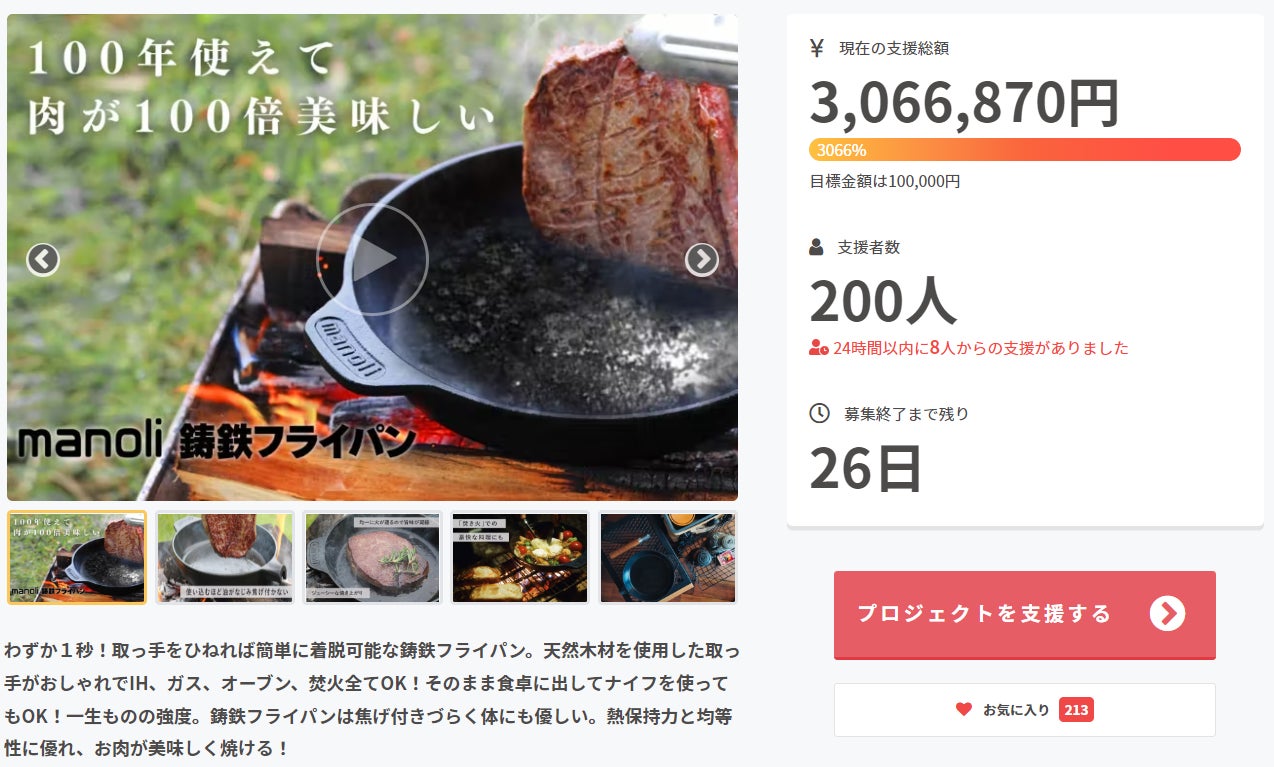Screen dimensions: 1274x767
Task: Select fourth thumbnail showing campfire dishes
Action: 520,557
